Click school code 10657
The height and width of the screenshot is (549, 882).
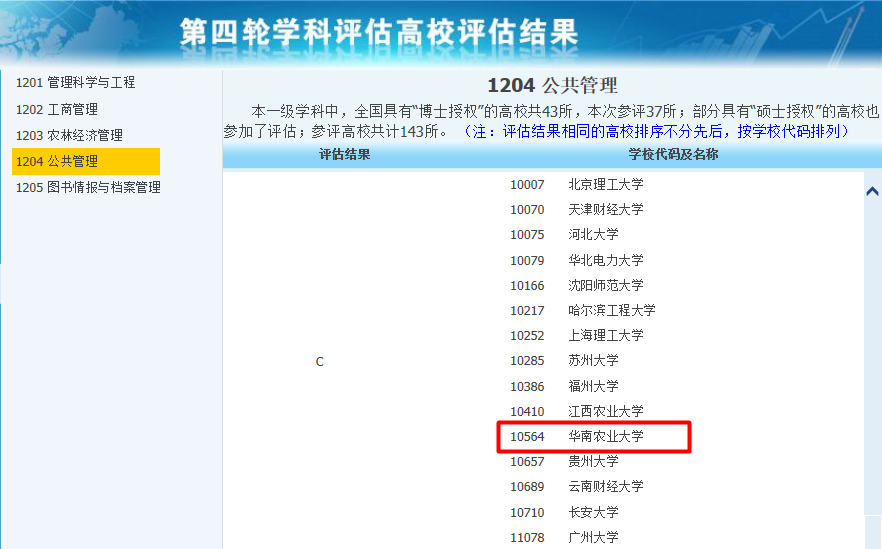point(527,462)
